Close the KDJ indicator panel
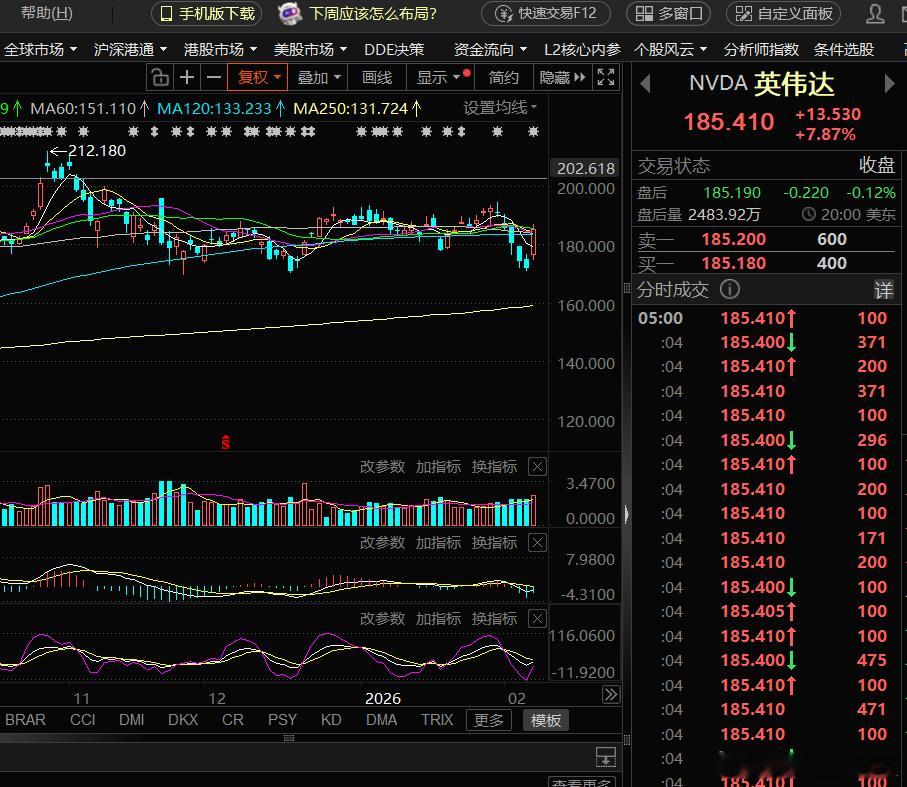This screenshot has width=907, height=787. click(x=537, y=618)
